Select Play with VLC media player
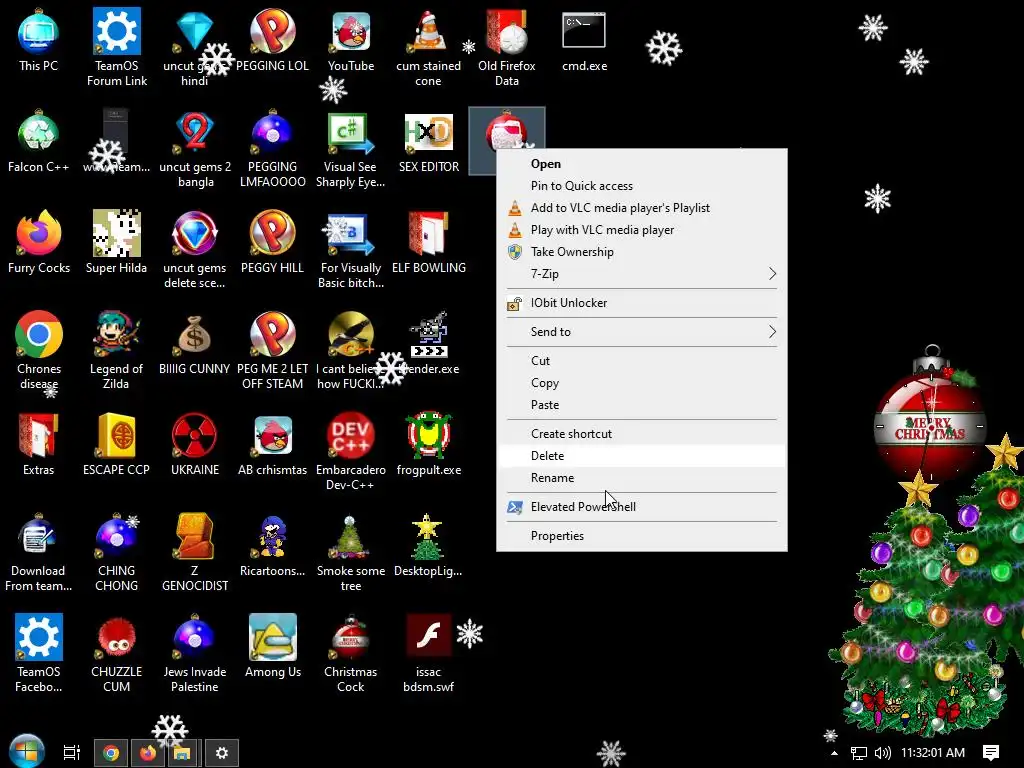This screenshot has height=768, width=1024. [x=641, y=230]
